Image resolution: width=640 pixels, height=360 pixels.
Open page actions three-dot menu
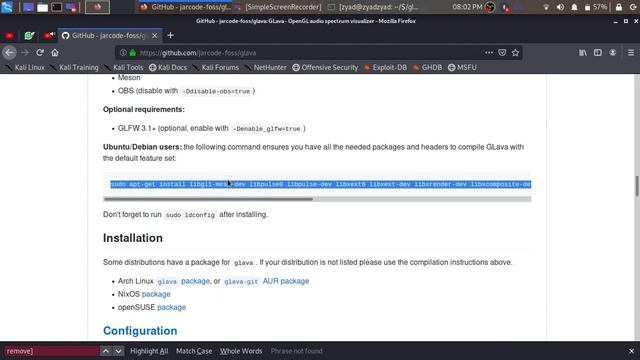[489, 53]
